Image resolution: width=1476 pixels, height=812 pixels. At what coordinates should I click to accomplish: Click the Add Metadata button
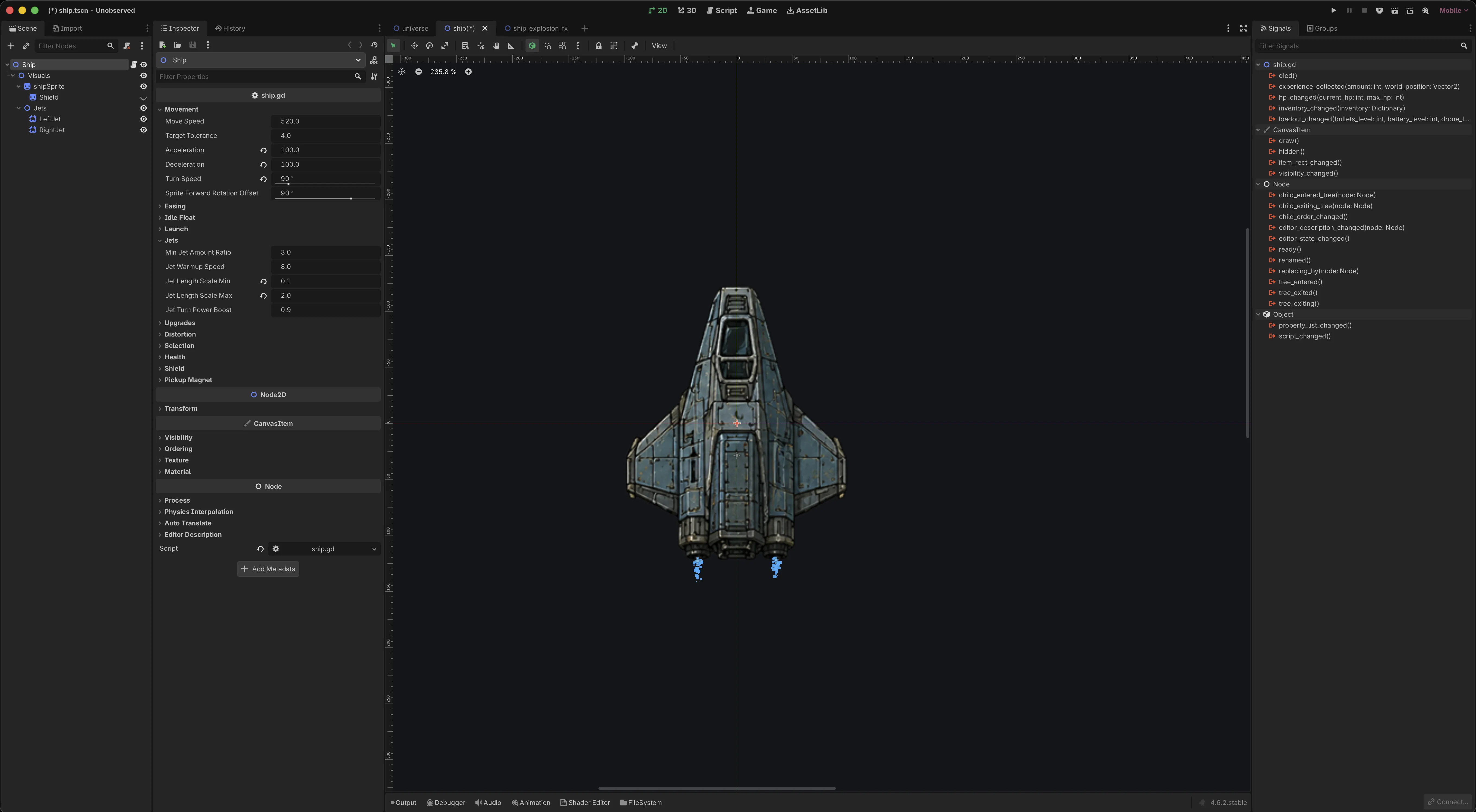[268, 569]
